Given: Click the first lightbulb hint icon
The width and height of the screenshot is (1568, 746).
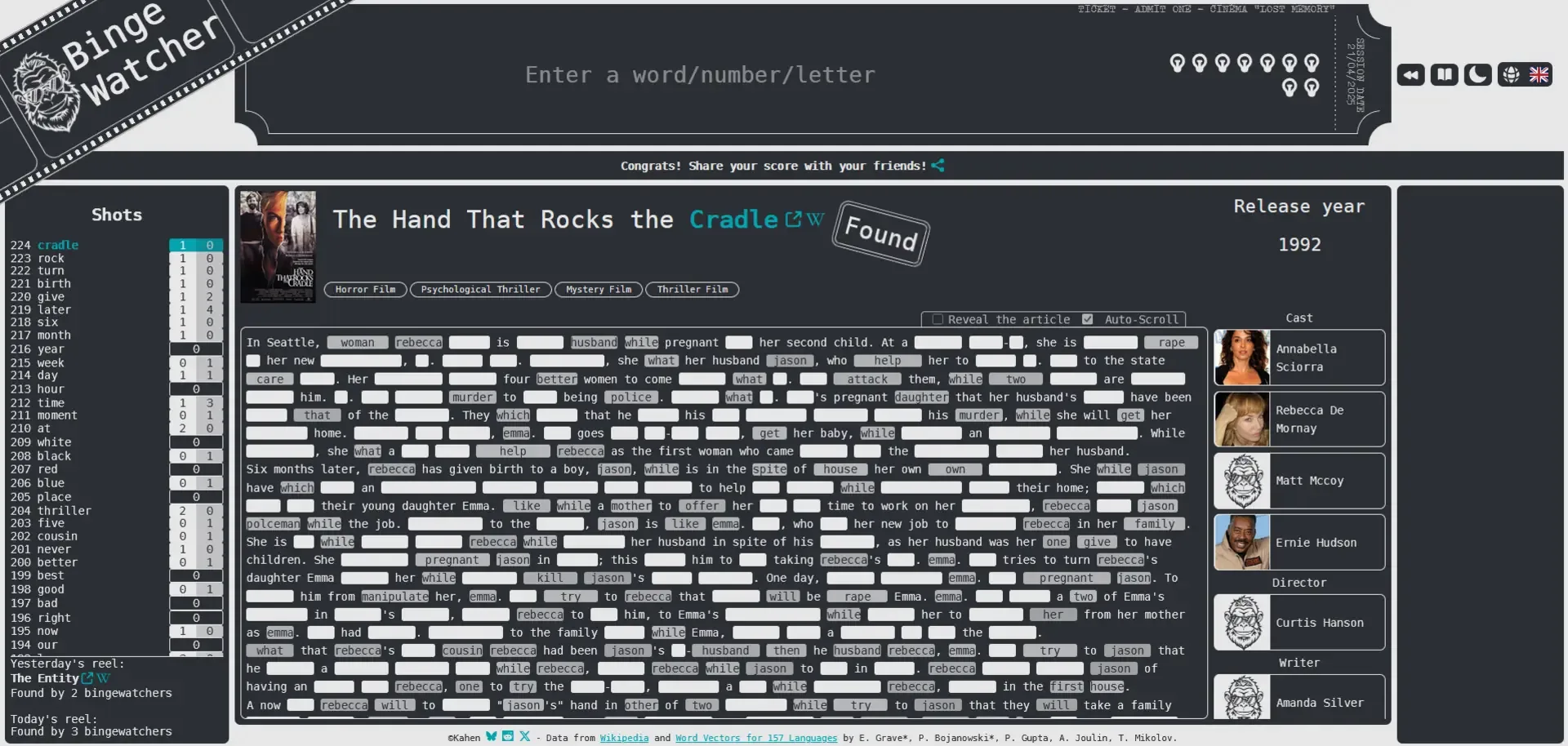Looking at the screenshot, I should click(x=1177, y=63).
